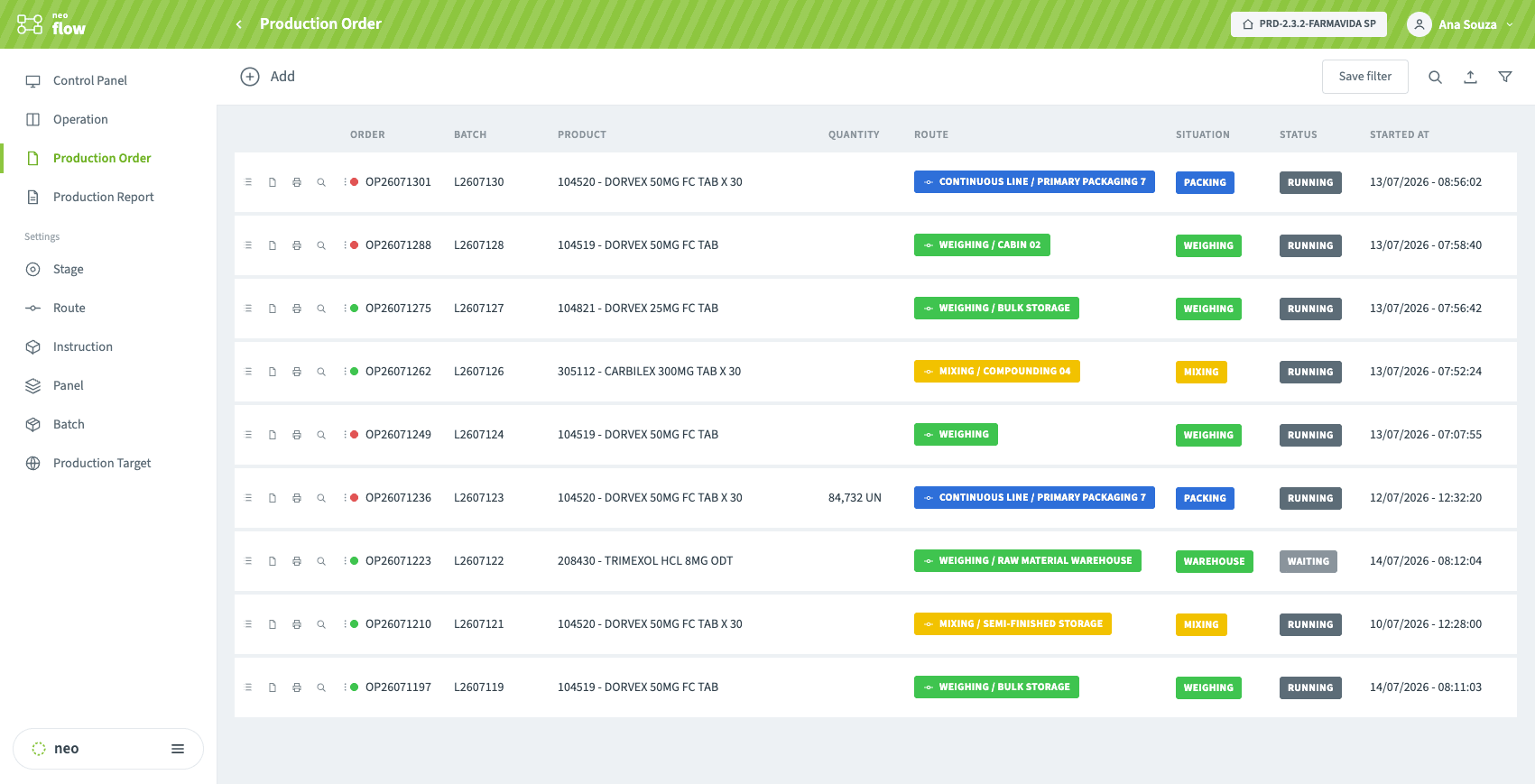Open Production Report in the sidebar
Viewport: 1535px width, 784px height.
104,197
